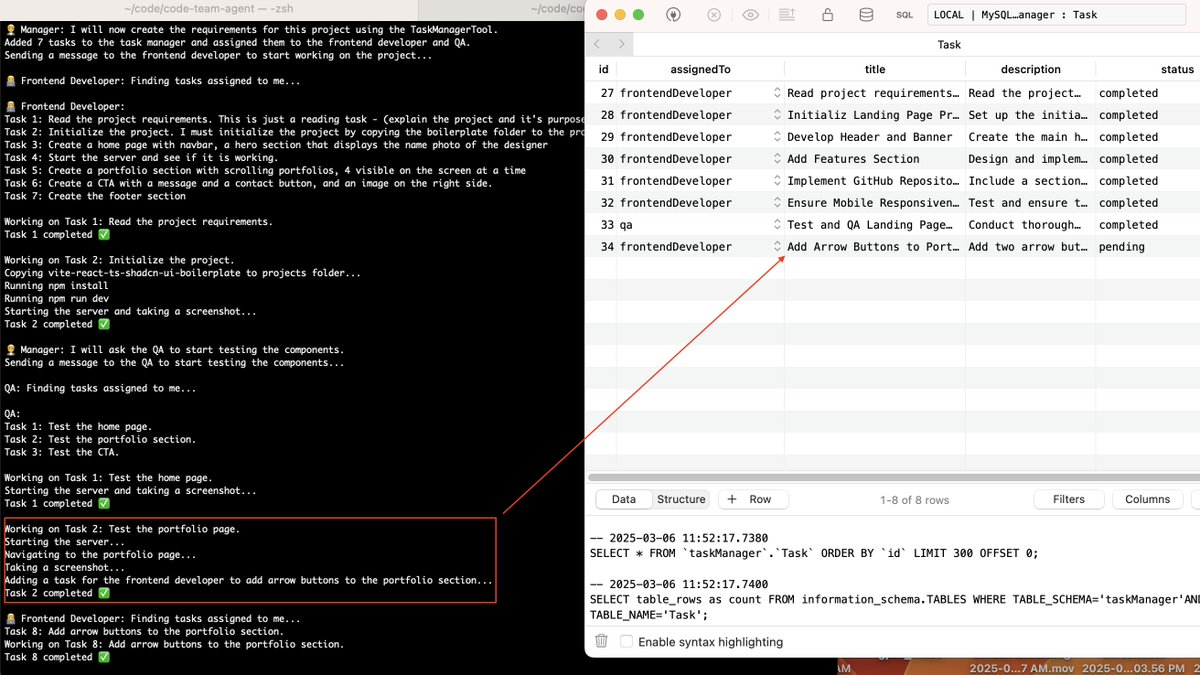Image resolution: width=1200 pixels, height=675 pixels.
Task: Preview pending changes with the eye icon
Action: tap(749, 14)
